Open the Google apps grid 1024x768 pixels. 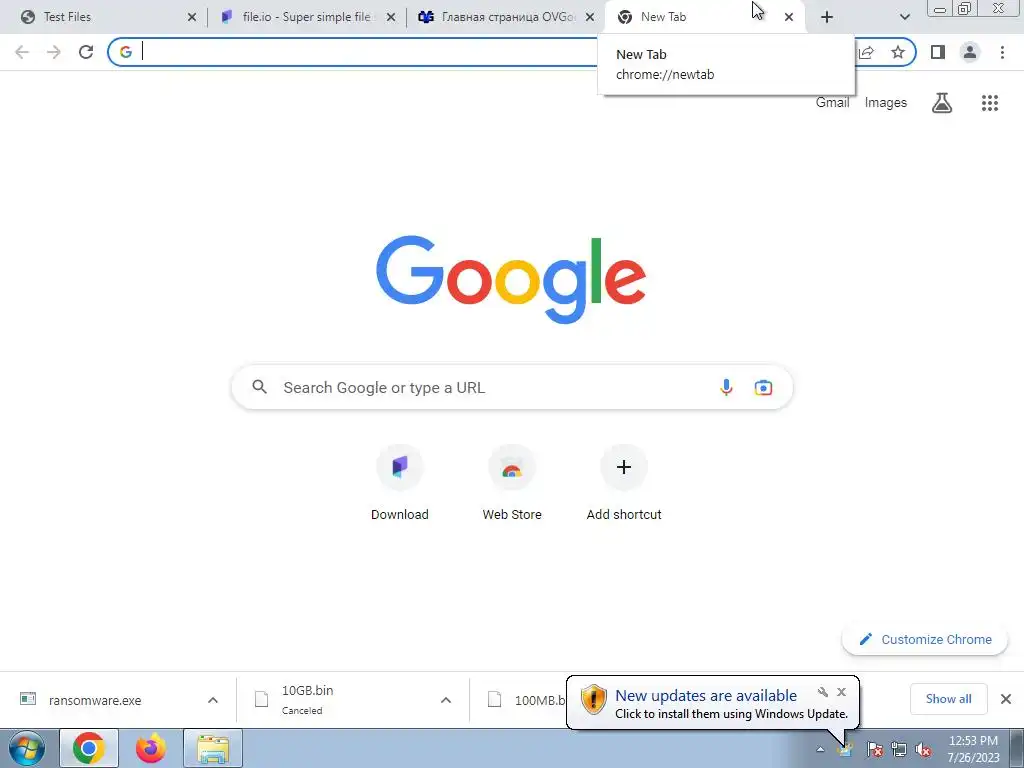990,103
